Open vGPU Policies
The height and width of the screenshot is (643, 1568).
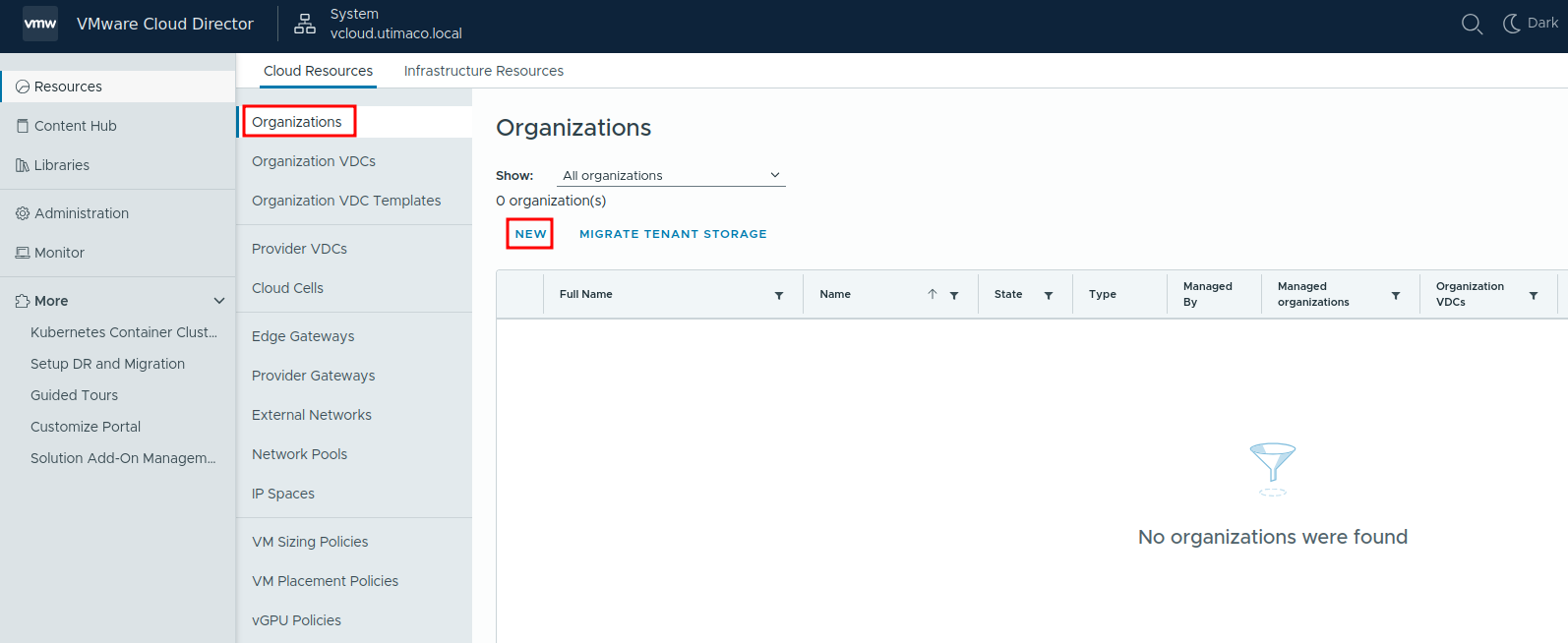pos(296,620)
